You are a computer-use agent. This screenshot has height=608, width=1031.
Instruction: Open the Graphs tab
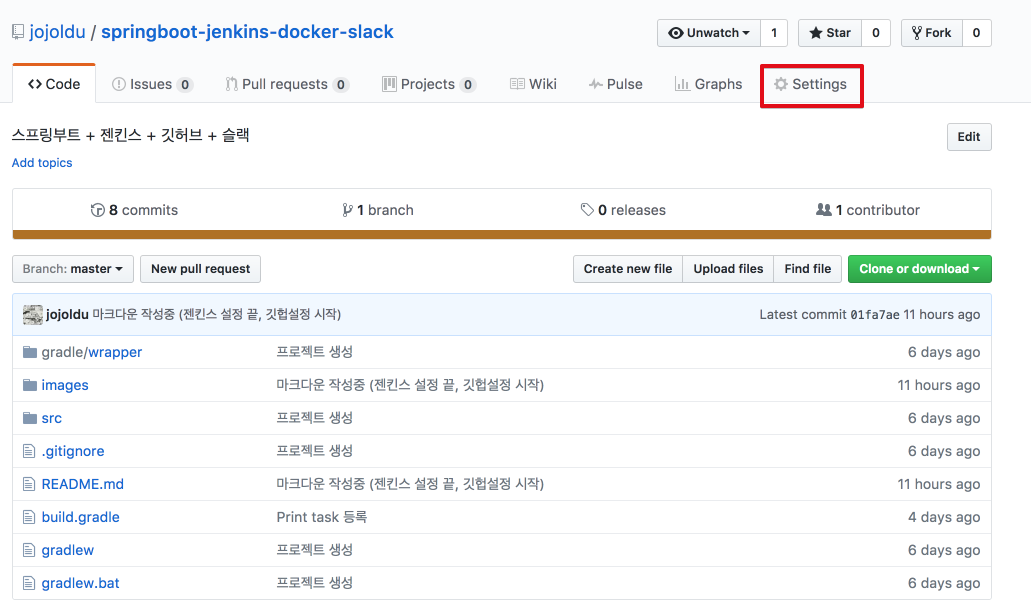click(708, 84)
